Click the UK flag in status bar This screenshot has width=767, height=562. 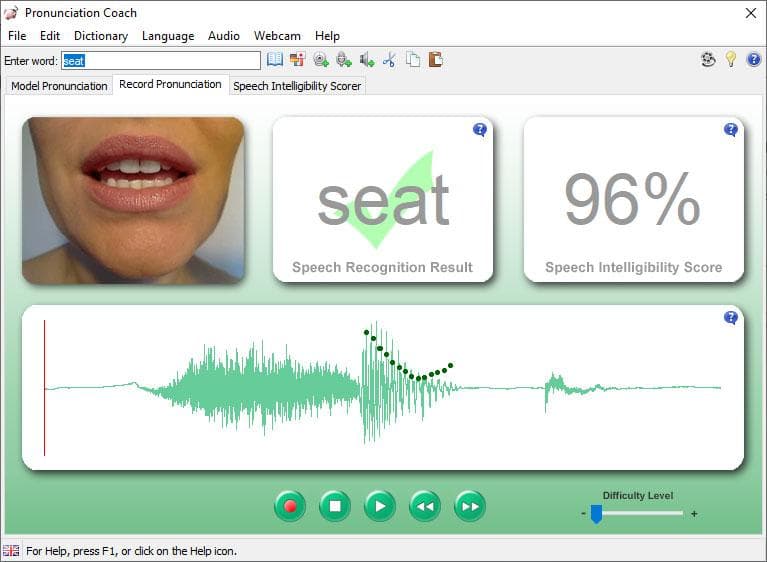pyautogui.click(x=11, y=551)
